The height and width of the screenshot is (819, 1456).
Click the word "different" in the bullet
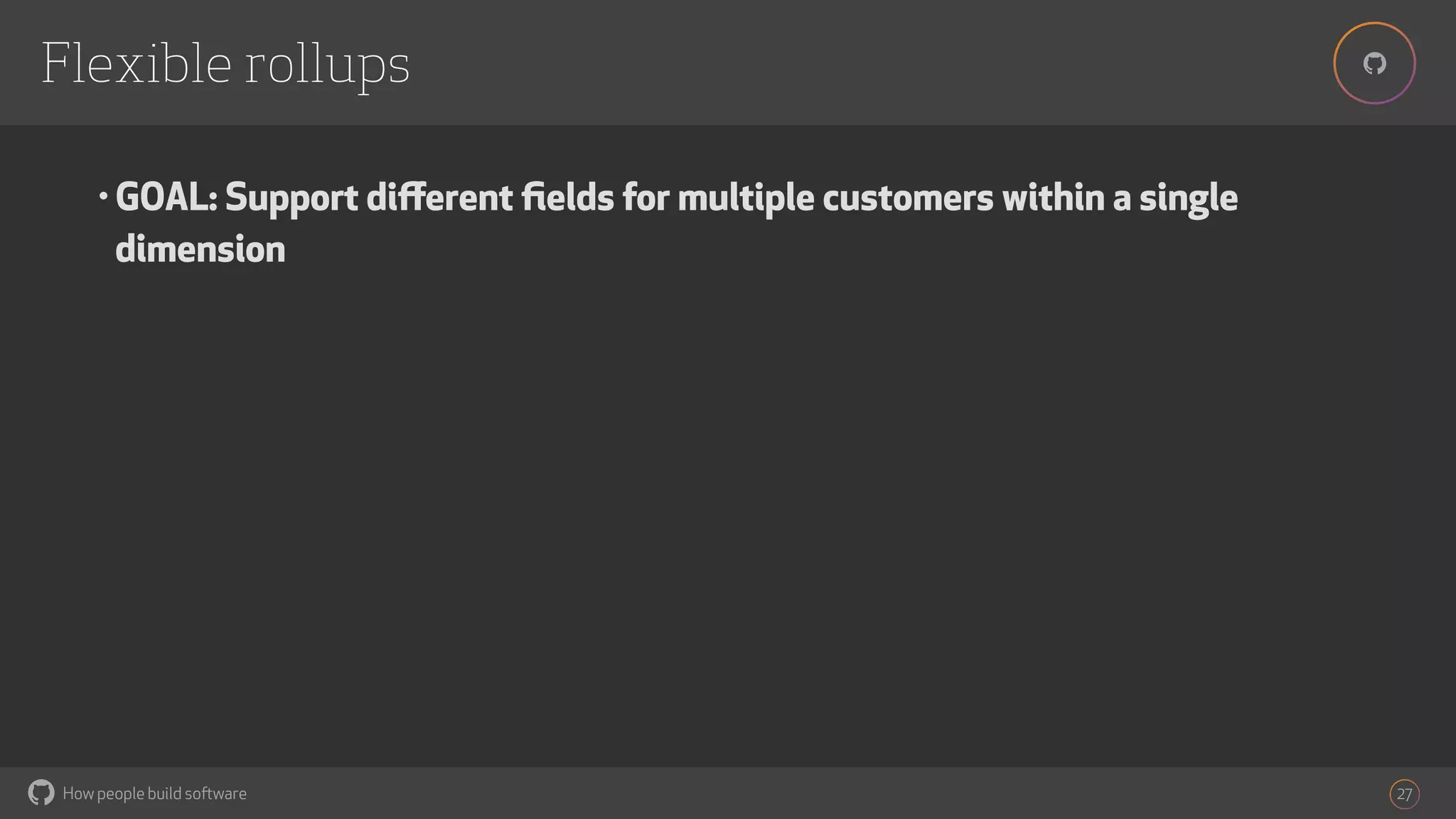coord(439,197)
